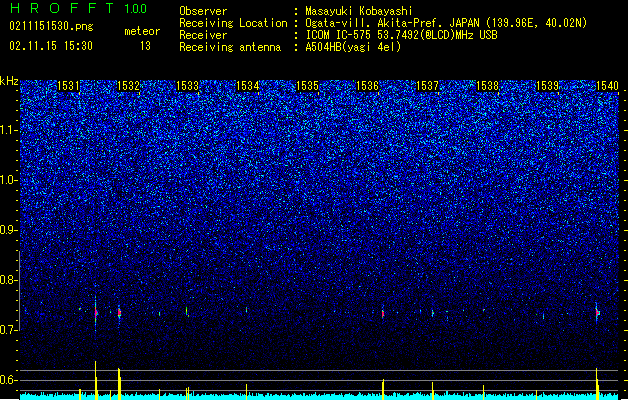Screen dimensions: 629x400
Task: Click the HROFFT program title text
Action: pyautogui.click(x=62, y=8)
